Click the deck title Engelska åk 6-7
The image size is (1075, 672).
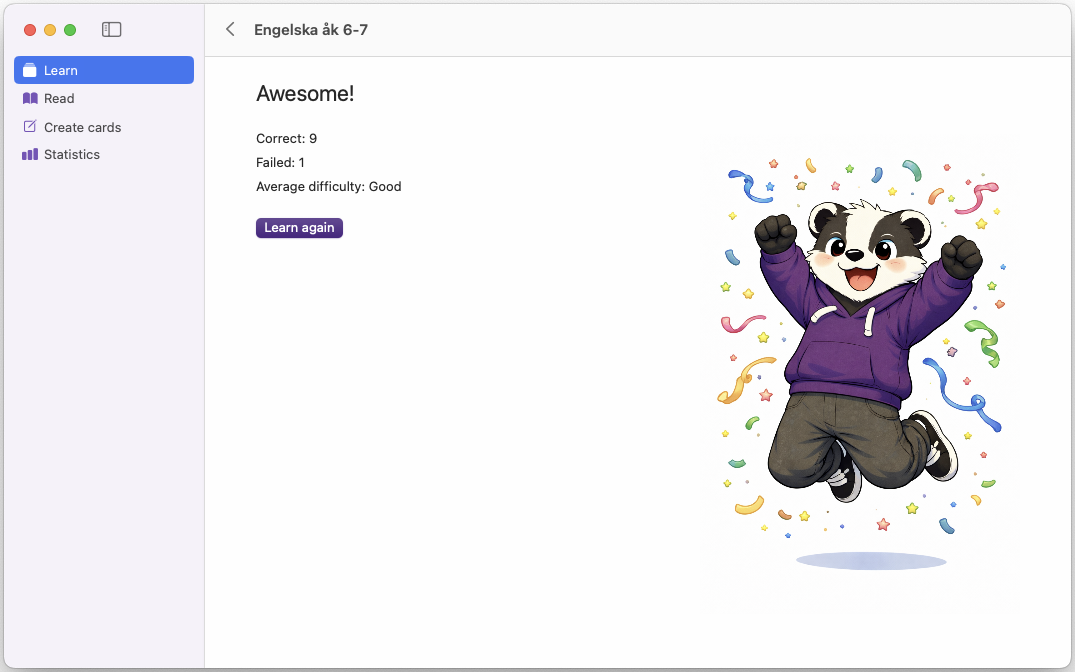click(311, 30)
